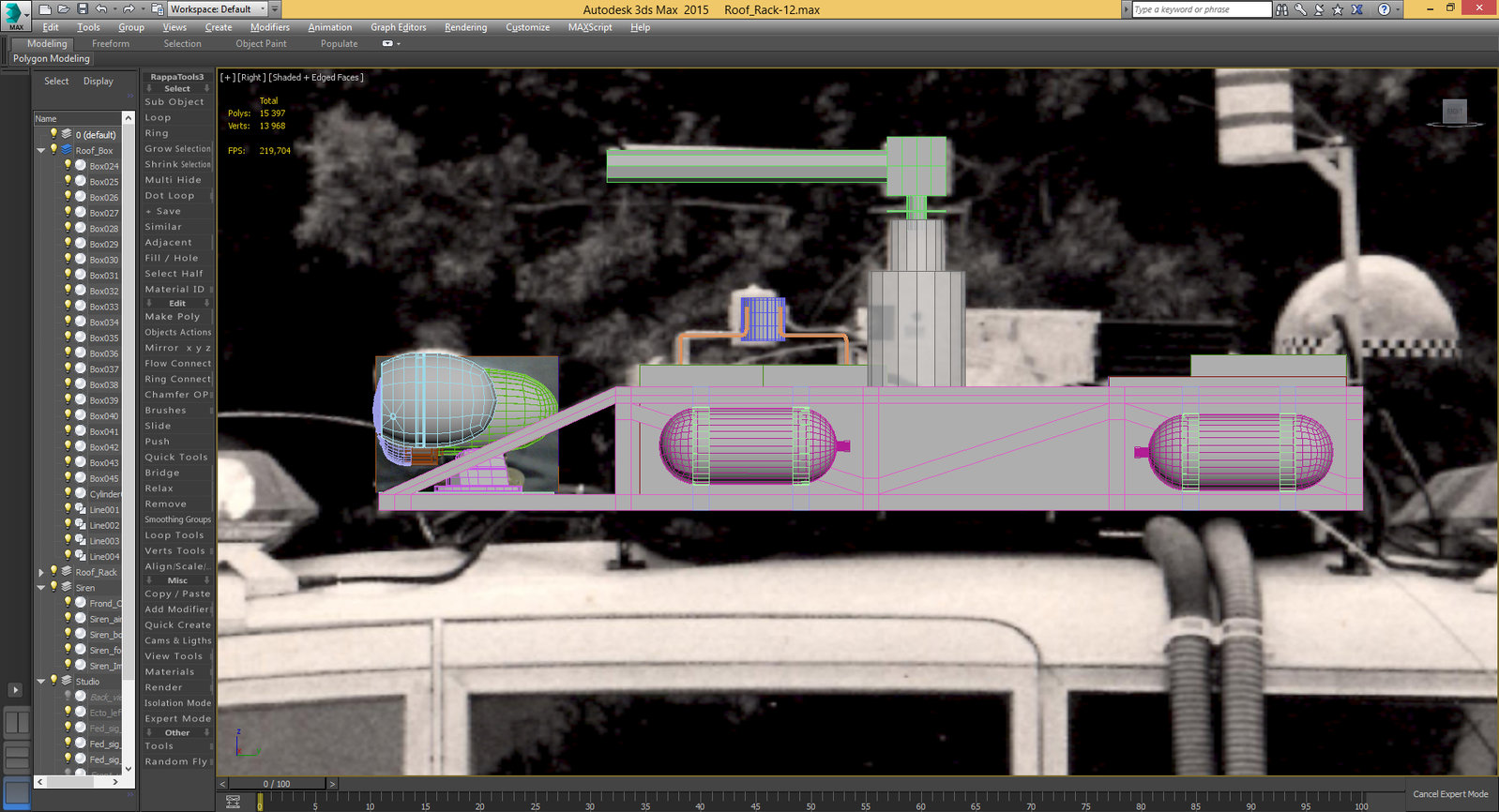Click the Chamfer OP button in RappaTools
Viewport: 1499px width, 812px height.
(x=177, y=395)
